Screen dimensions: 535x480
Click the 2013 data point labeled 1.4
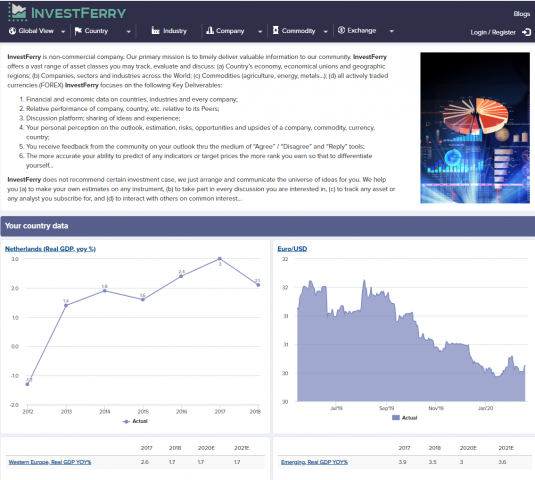tap(66, 305)
